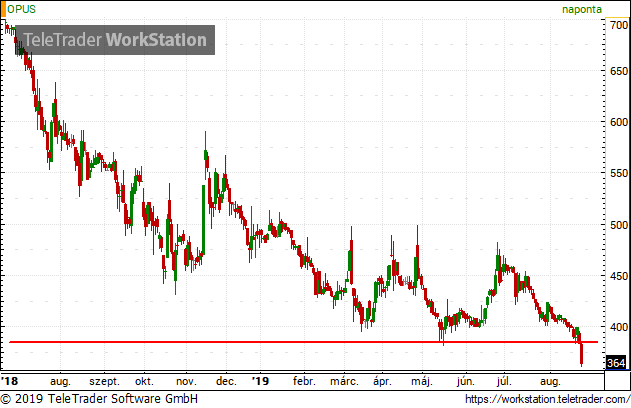Click the 'febr.' month label
Viewport: 631px width, 408px height.
pyautogui.click(x=304, y=381)
